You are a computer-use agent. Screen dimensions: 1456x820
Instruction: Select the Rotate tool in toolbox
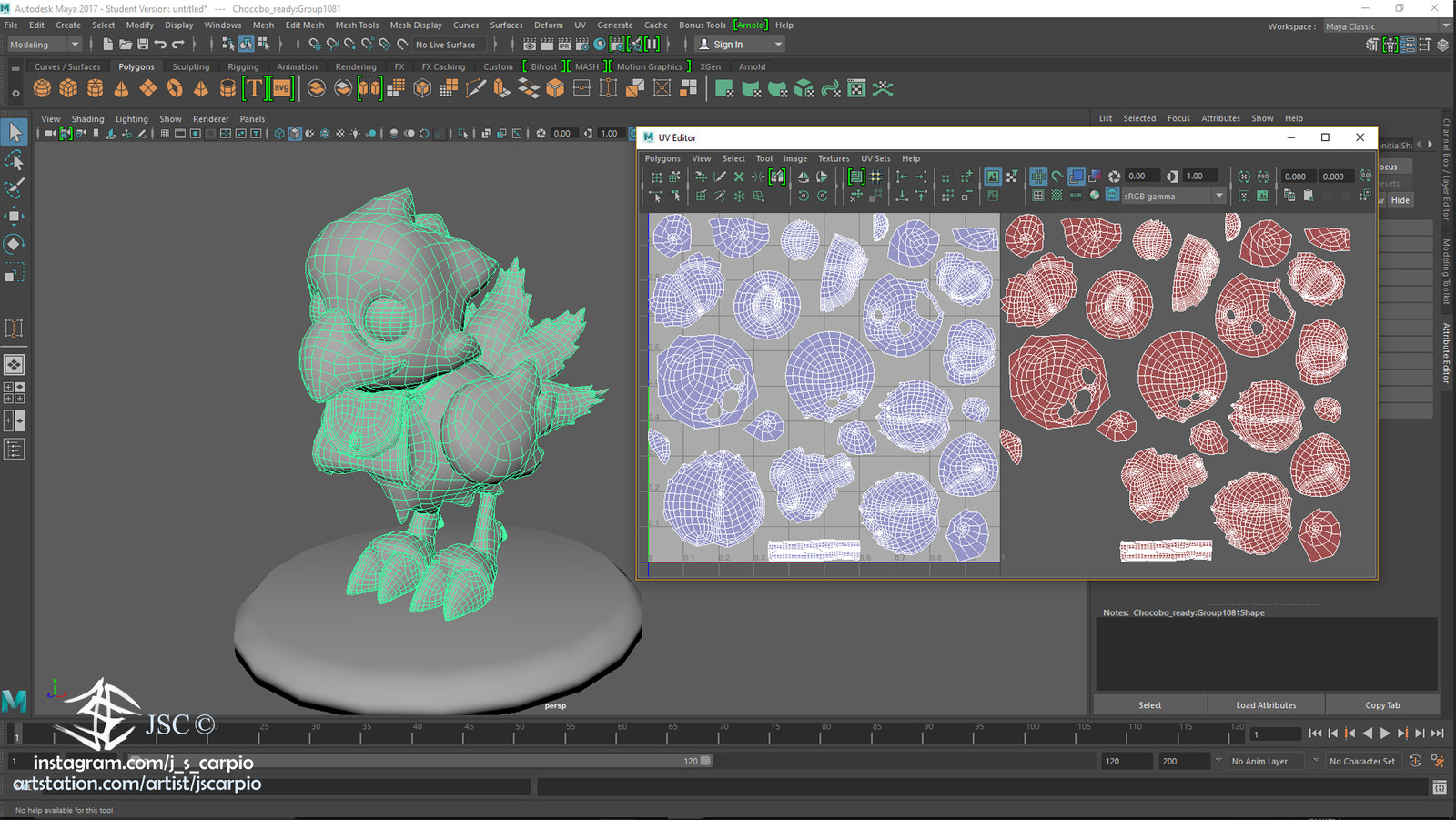click(x=15, y=244)
